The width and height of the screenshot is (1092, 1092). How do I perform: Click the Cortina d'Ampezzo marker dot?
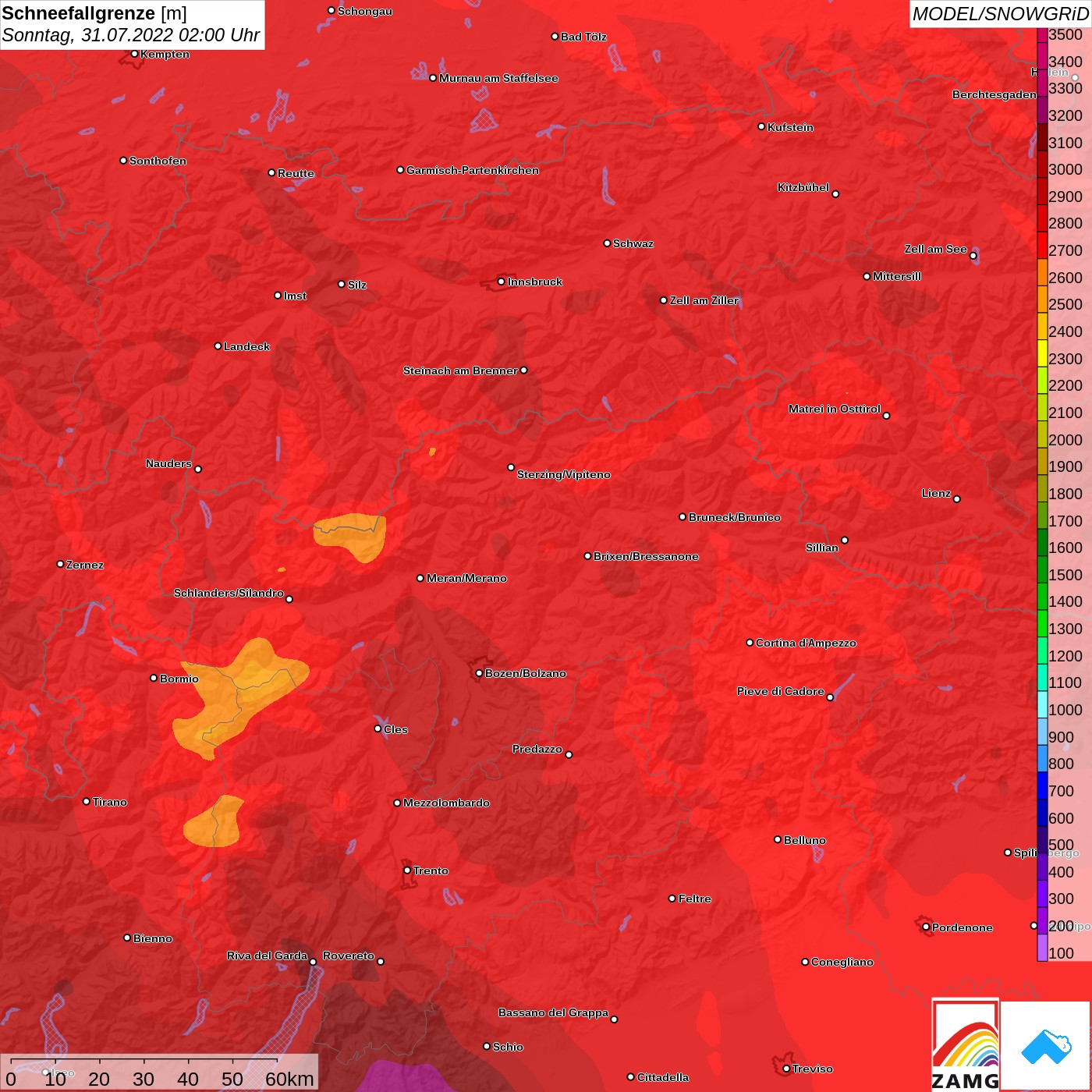(x=750, y=643)
